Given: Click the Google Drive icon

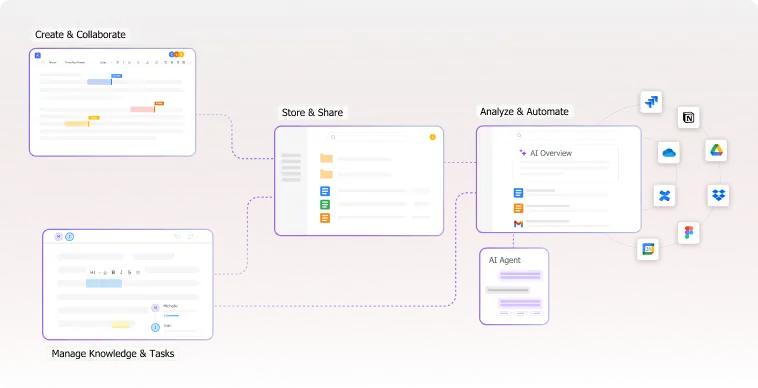Looking at the screenshot, I should pos(716,150).
